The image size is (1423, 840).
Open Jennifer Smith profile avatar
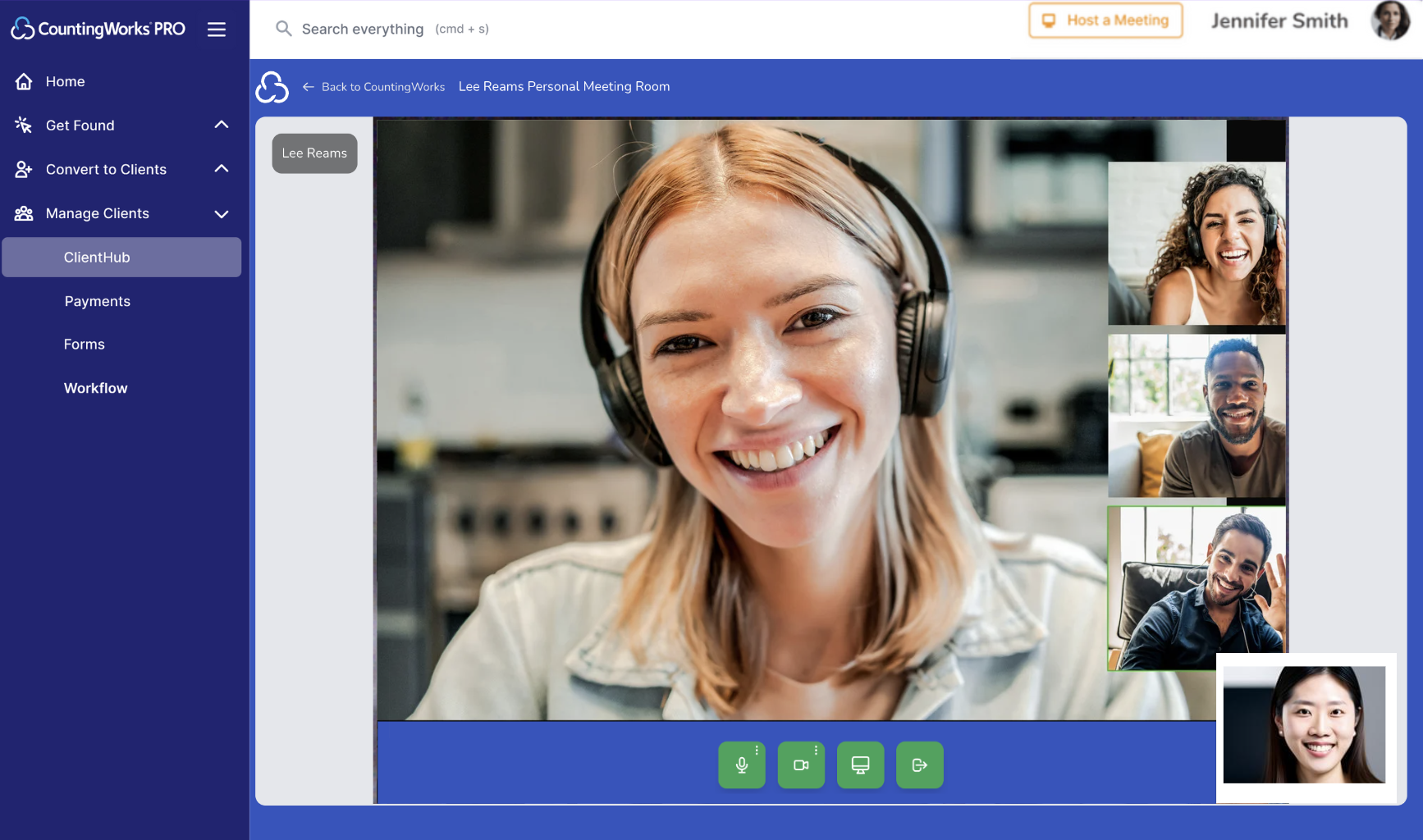1389,21
